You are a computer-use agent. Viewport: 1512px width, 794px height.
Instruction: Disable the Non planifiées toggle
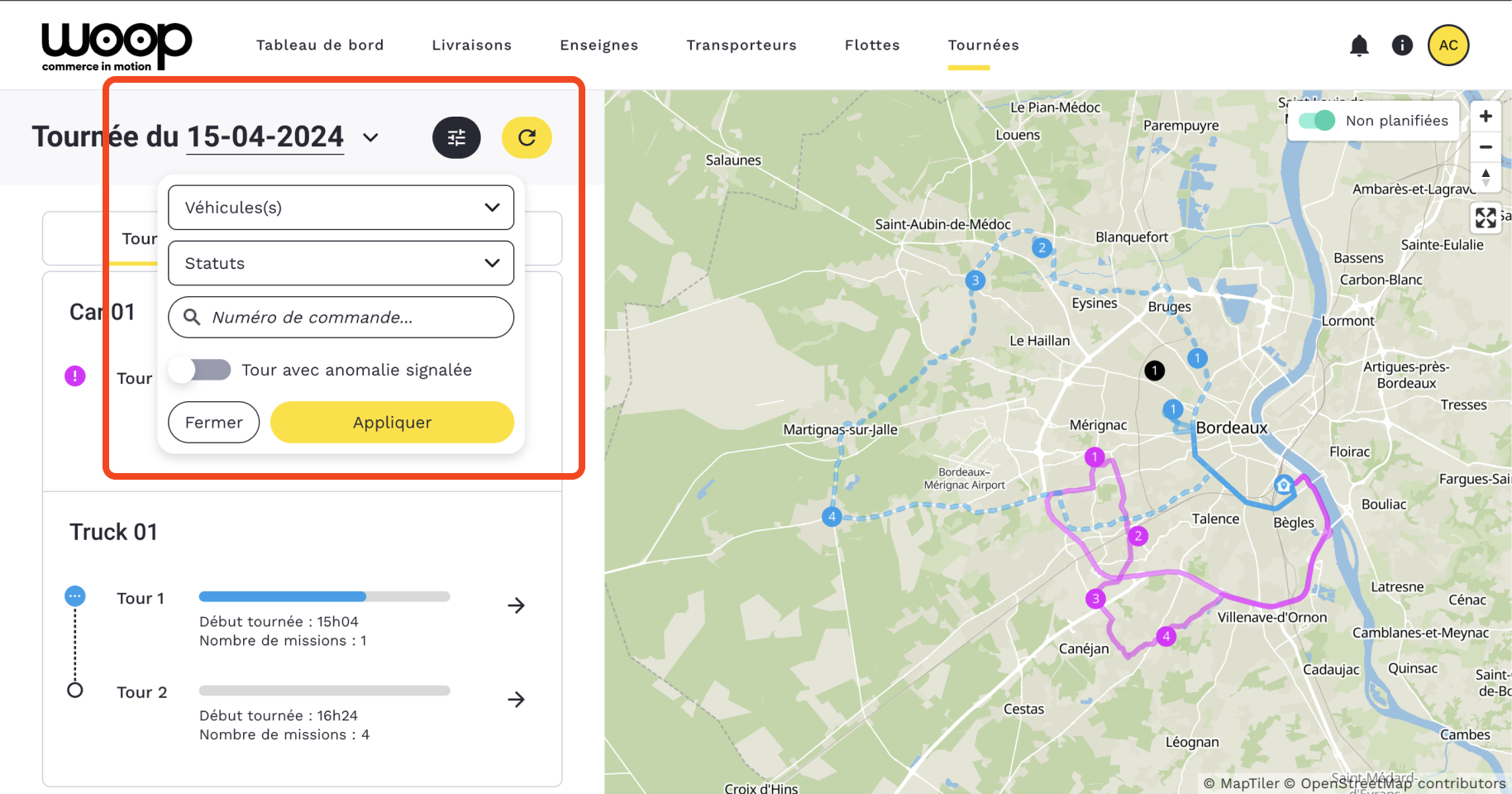click(1316, 121)
